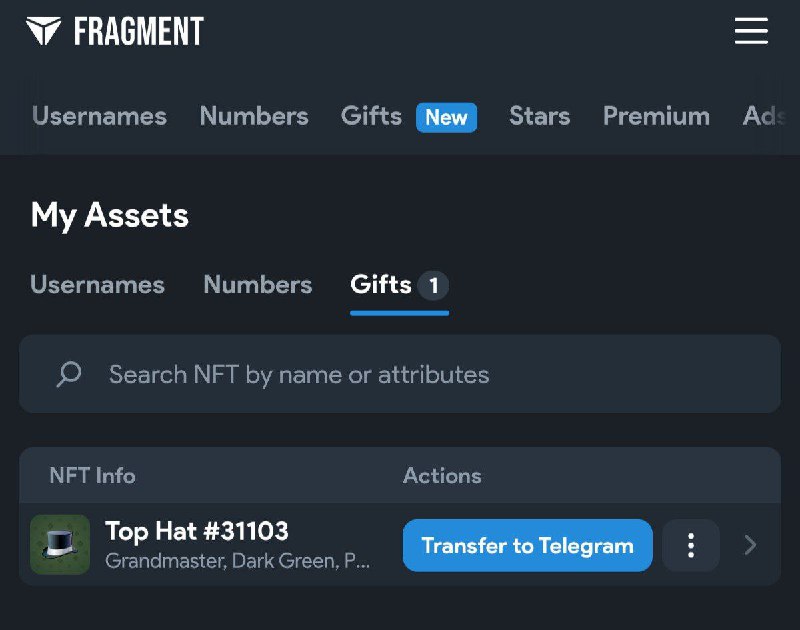Go to Usernames in top navigation

point(99,116)
